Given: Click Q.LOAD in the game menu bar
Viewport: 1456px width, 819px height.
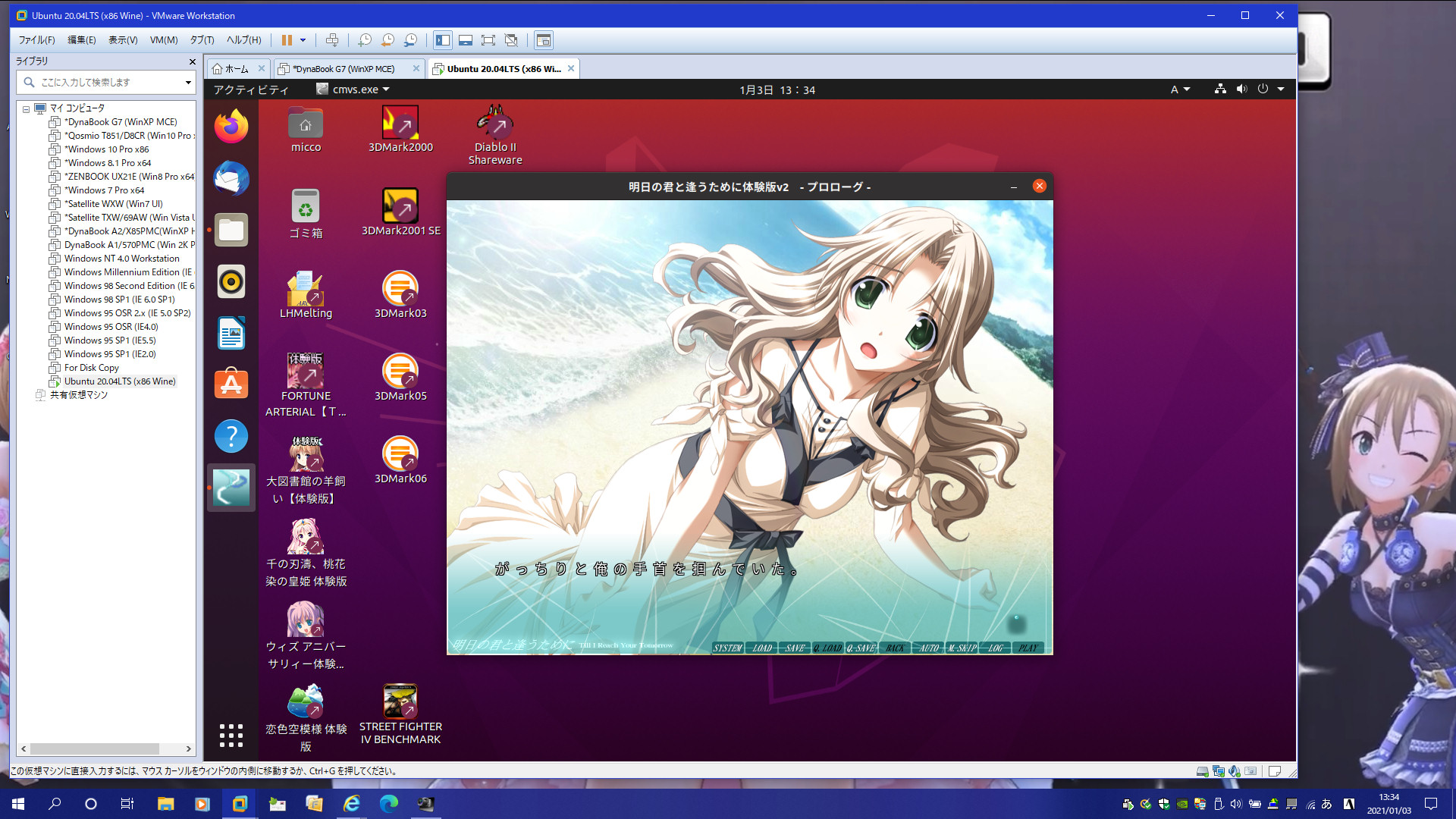Looking at the screenshot, I should (x=828, y=648).
